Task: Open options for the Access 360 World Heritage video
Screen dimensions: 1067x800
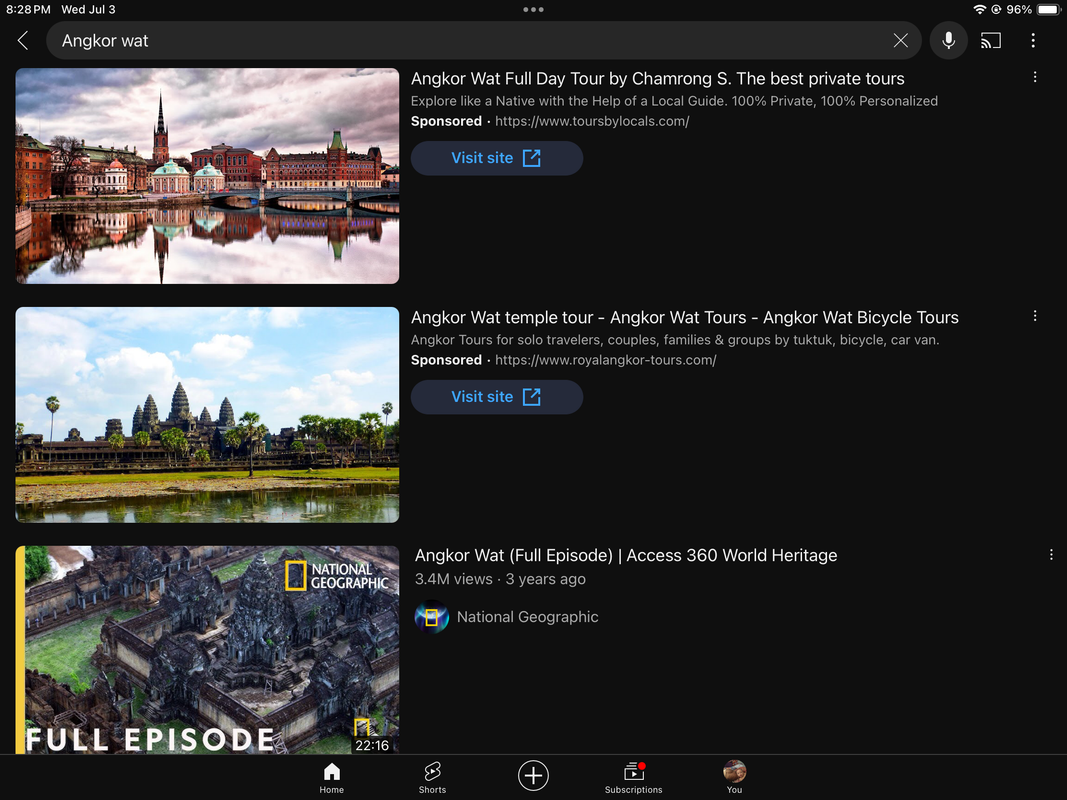Action: (x=1051, y=555)
